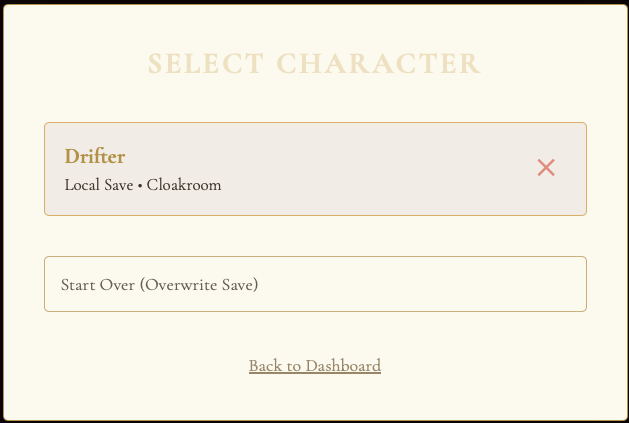This screenshot has width=629, height=423.
Task: Click the Drifter character name
Action: tap(95, 156)
